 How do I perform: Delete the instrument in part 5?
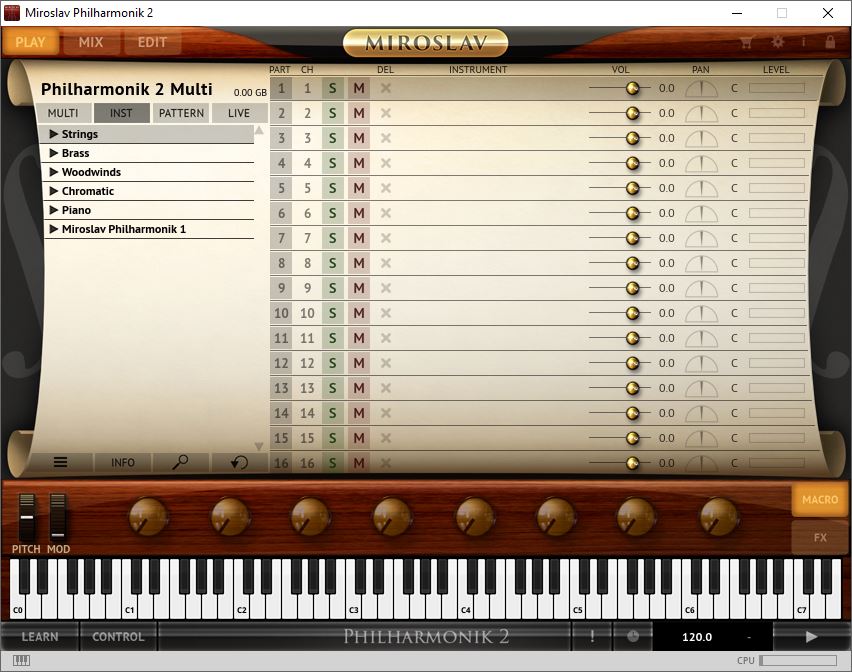click(386, 188)
